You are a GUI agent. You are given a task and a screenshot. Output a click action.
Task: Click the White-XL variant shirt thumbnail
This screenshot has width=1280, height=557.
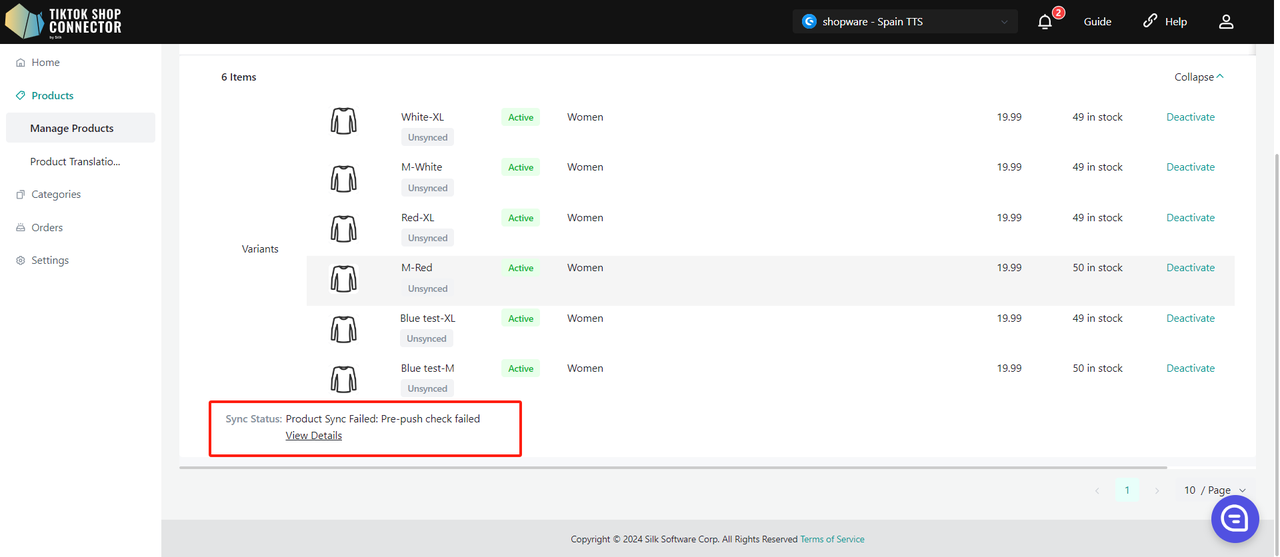pyautogui.click(x=344, y=121)
